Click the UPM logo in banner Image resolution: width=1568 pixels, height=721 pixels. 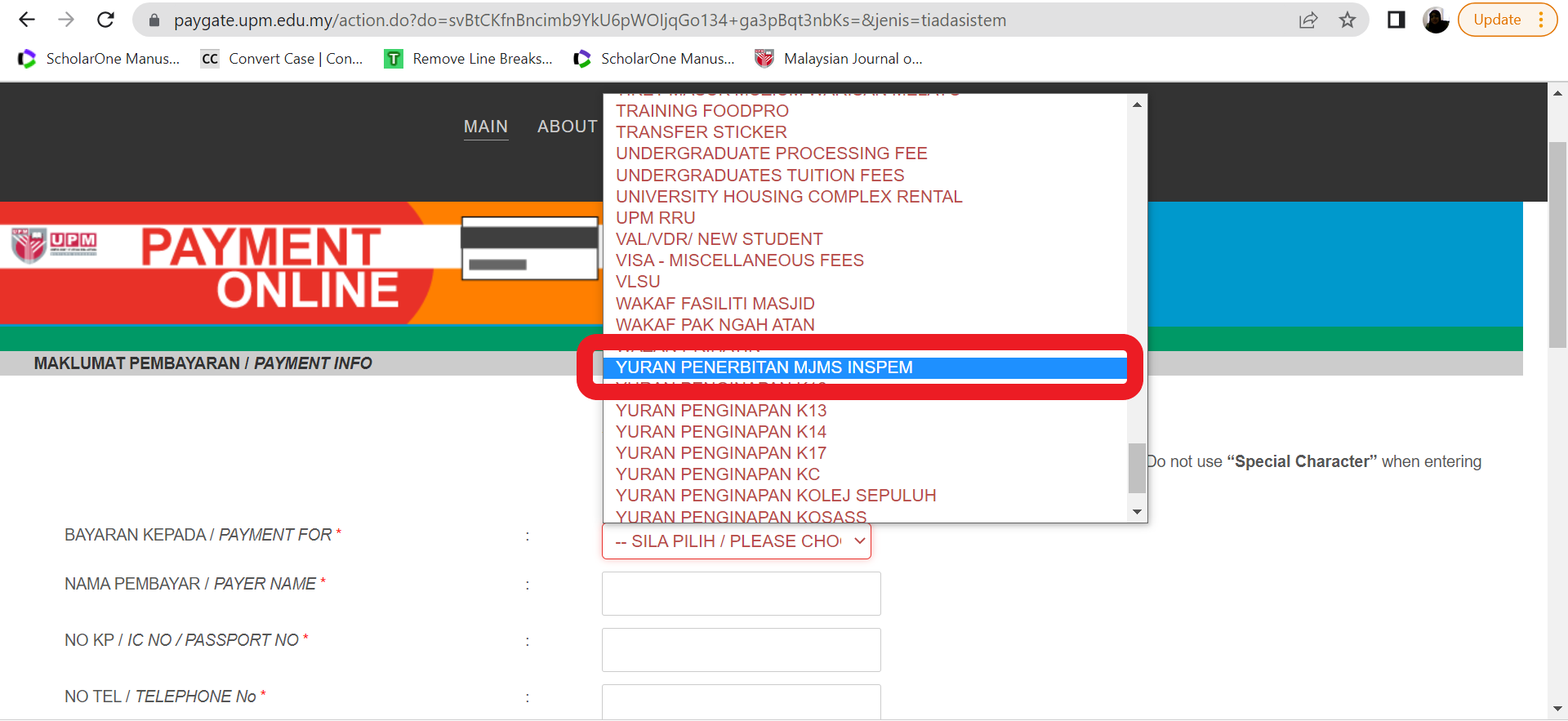click(x=54, y=245)
